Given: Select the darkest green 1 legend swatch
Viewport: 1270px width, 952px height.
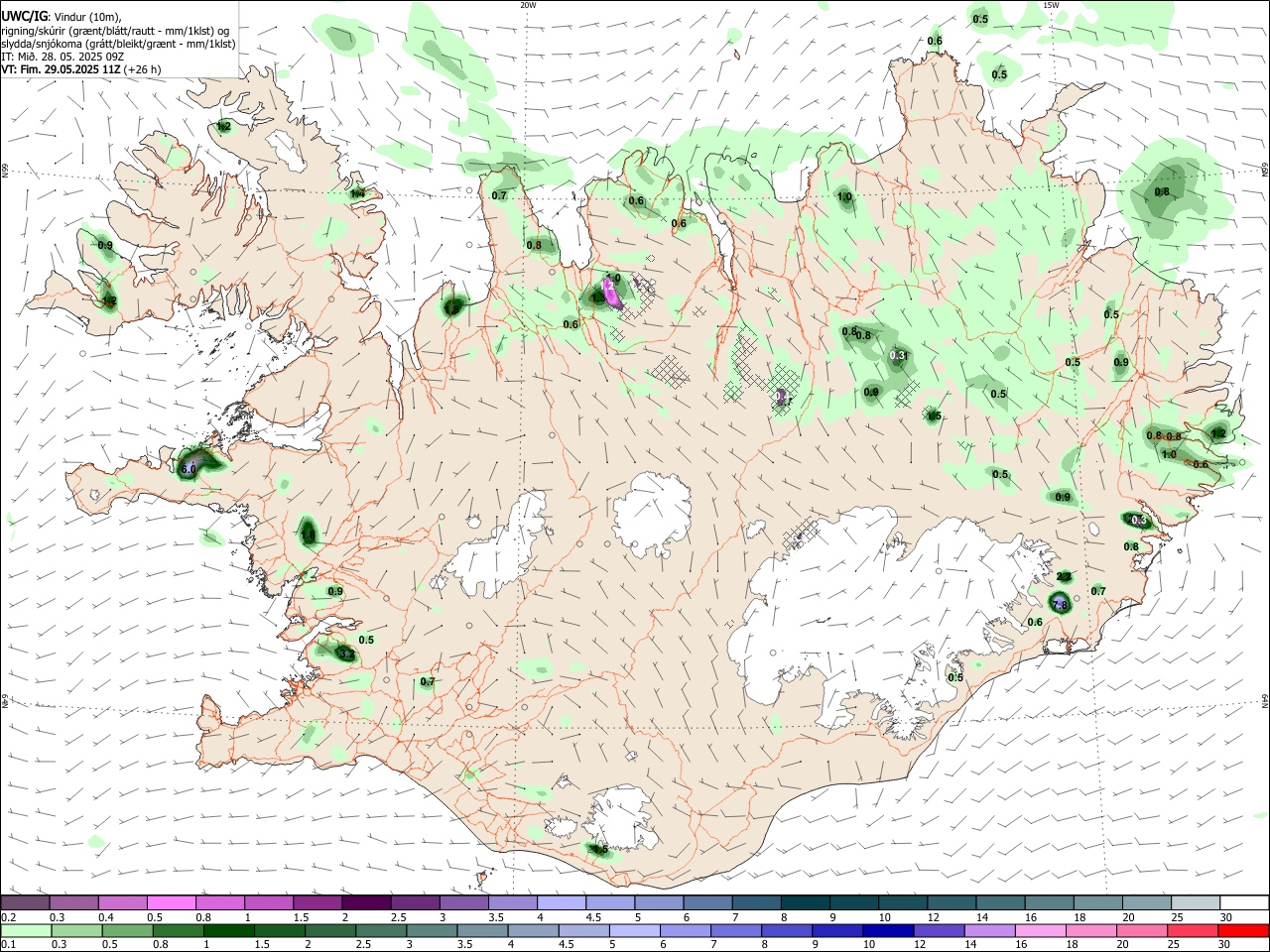Looking at the screenshot, I should click(229, 931).
